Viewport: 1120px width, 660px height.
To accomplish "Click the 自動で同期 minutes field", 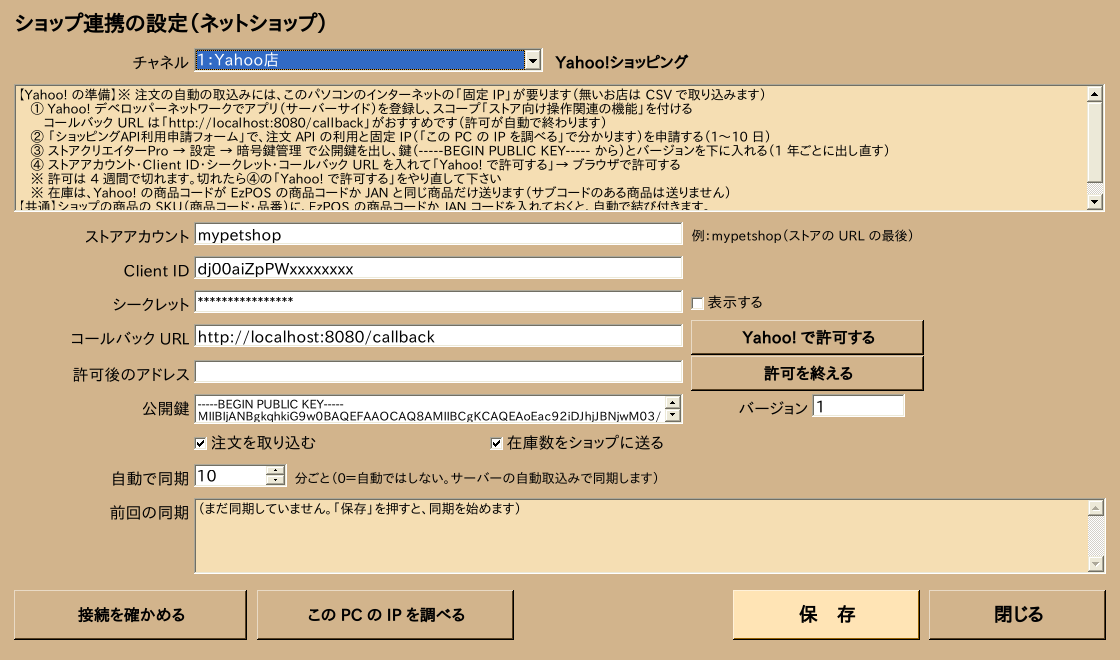I will [230, 476].
